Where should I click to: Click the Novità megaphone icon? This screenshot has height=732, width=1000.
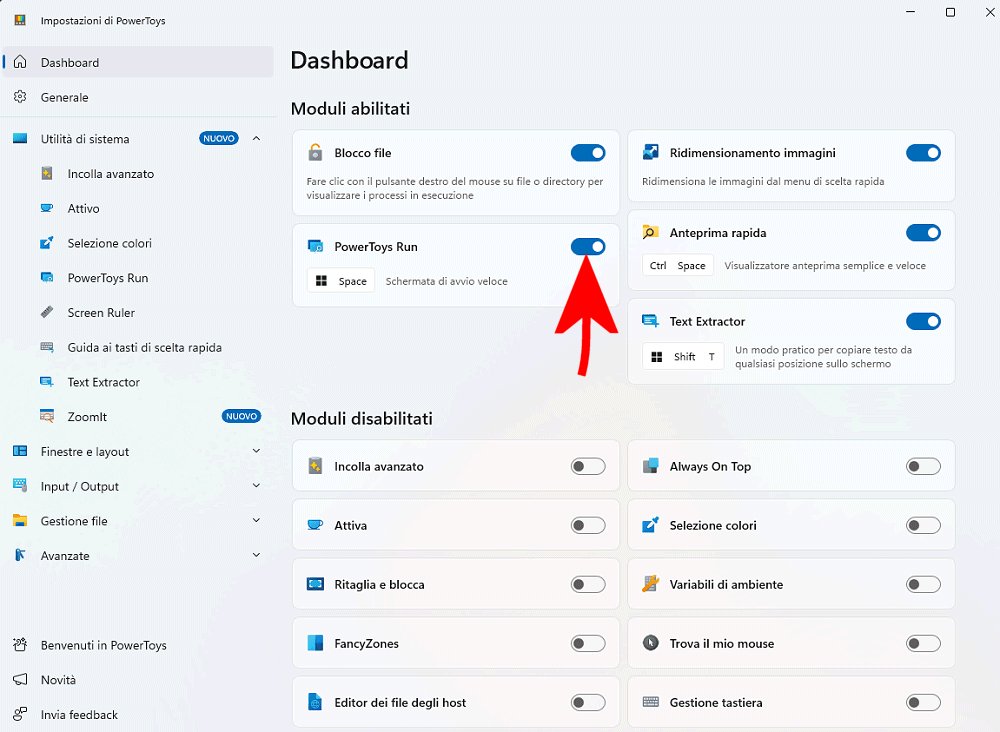pyautogui.click(x=20, y=679)
